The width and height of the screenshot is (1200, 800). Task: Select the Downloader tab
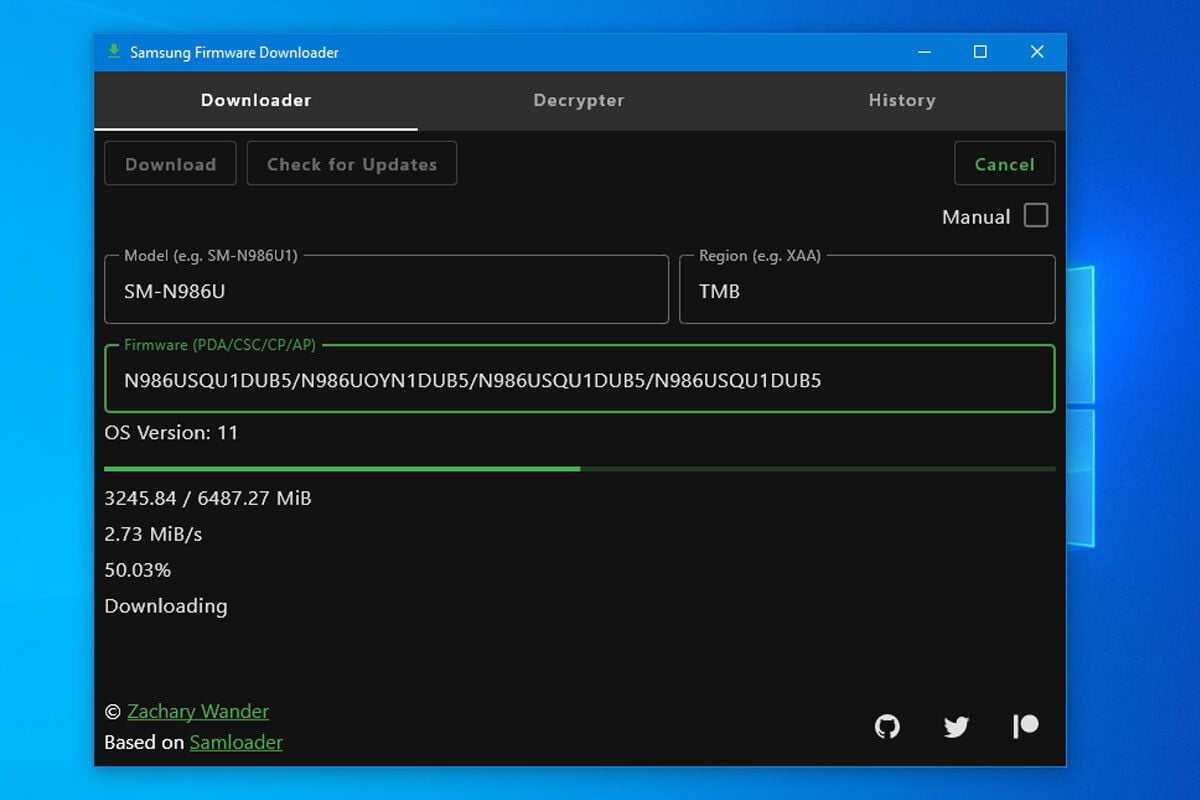coord(256,100)
